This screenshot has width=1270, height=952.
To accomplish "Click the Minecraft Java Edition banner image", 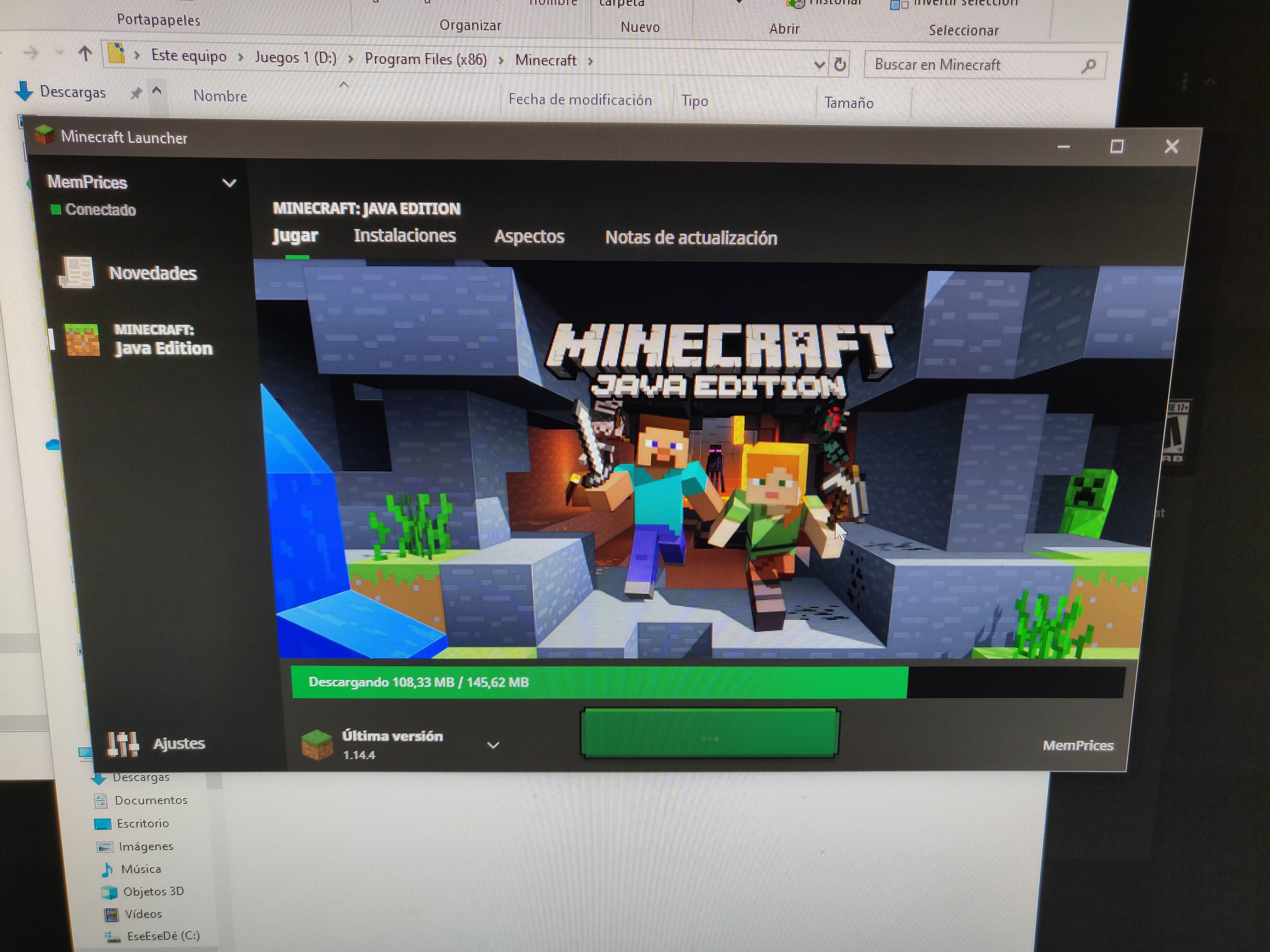I will click(x=718, y=459).
